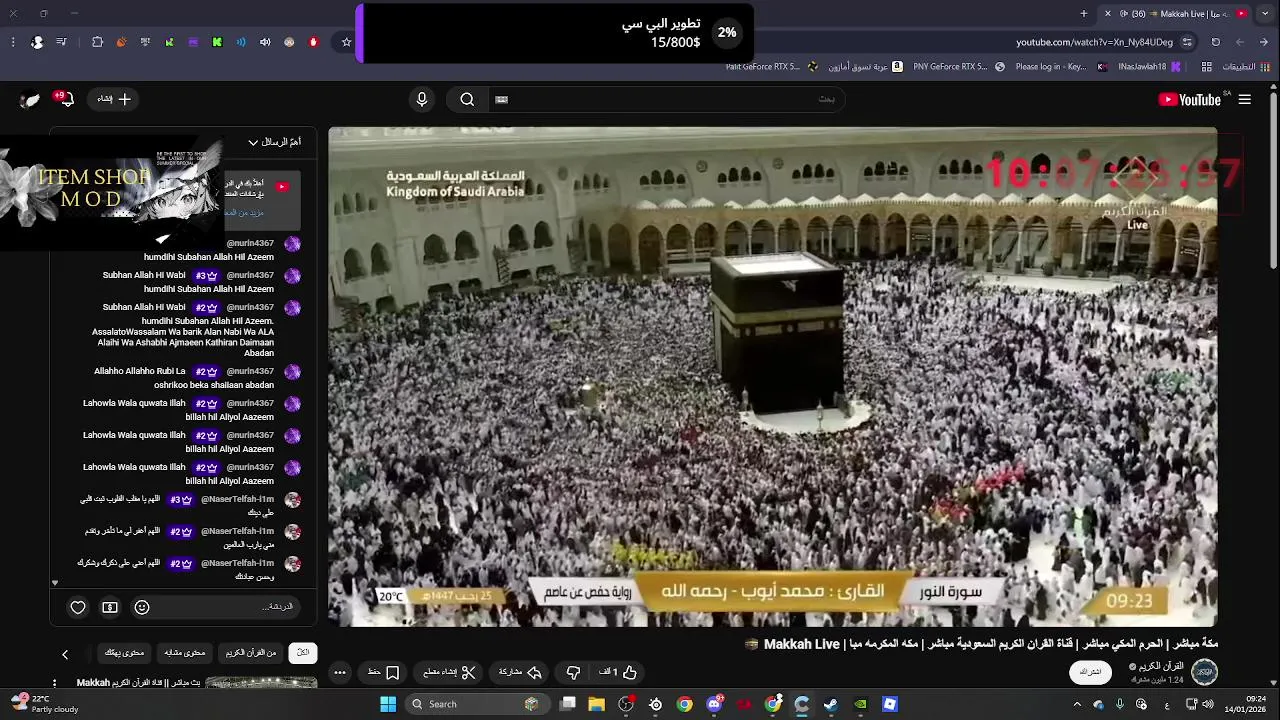
Task: Save the video with the bookmark button
Action: click(x=385, y=672)
